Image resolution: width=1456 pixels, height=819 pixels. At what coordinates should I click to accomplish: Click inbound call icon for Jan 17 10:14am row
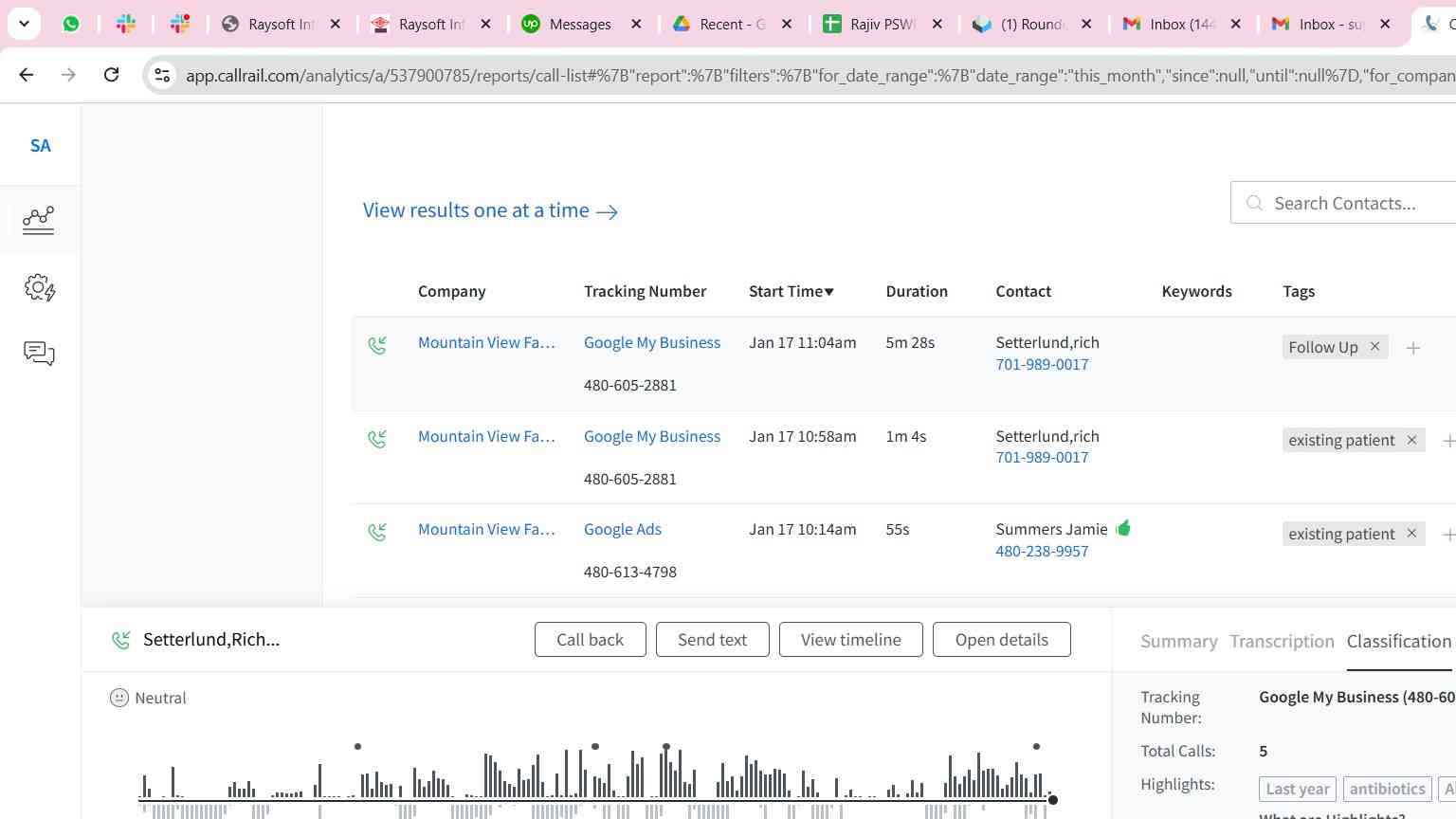point(377,532)
